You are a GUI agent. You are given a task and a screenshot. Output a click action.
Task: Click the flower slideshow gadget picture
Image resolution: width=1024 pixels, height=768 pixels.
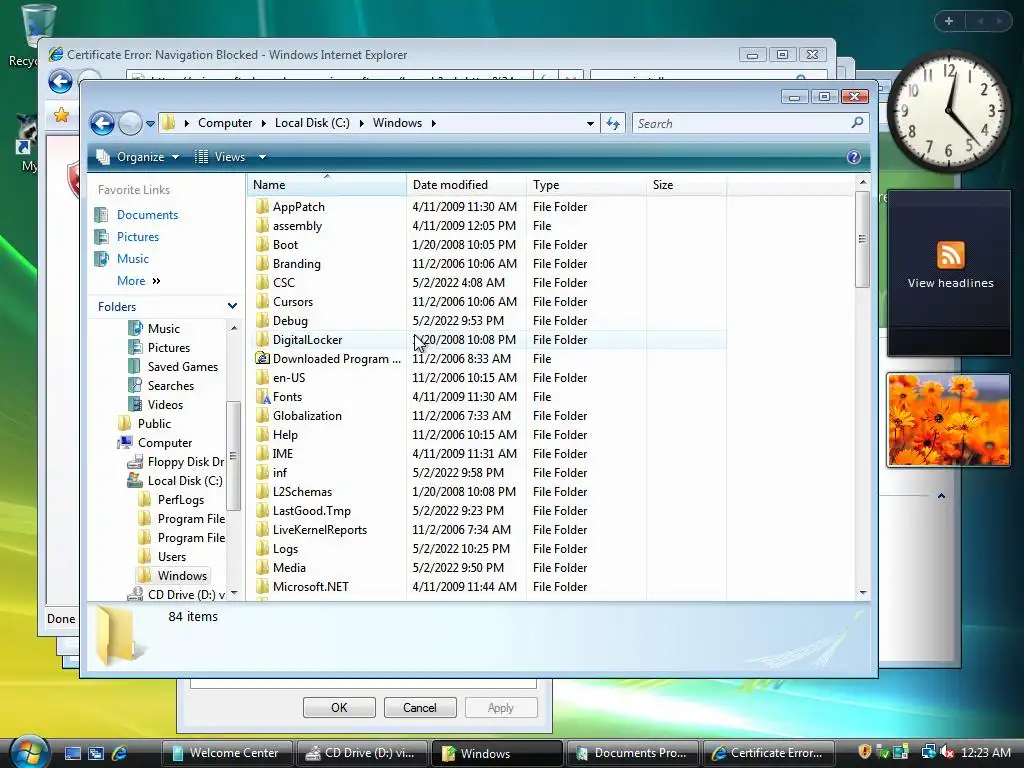click(x=948, y=420)
